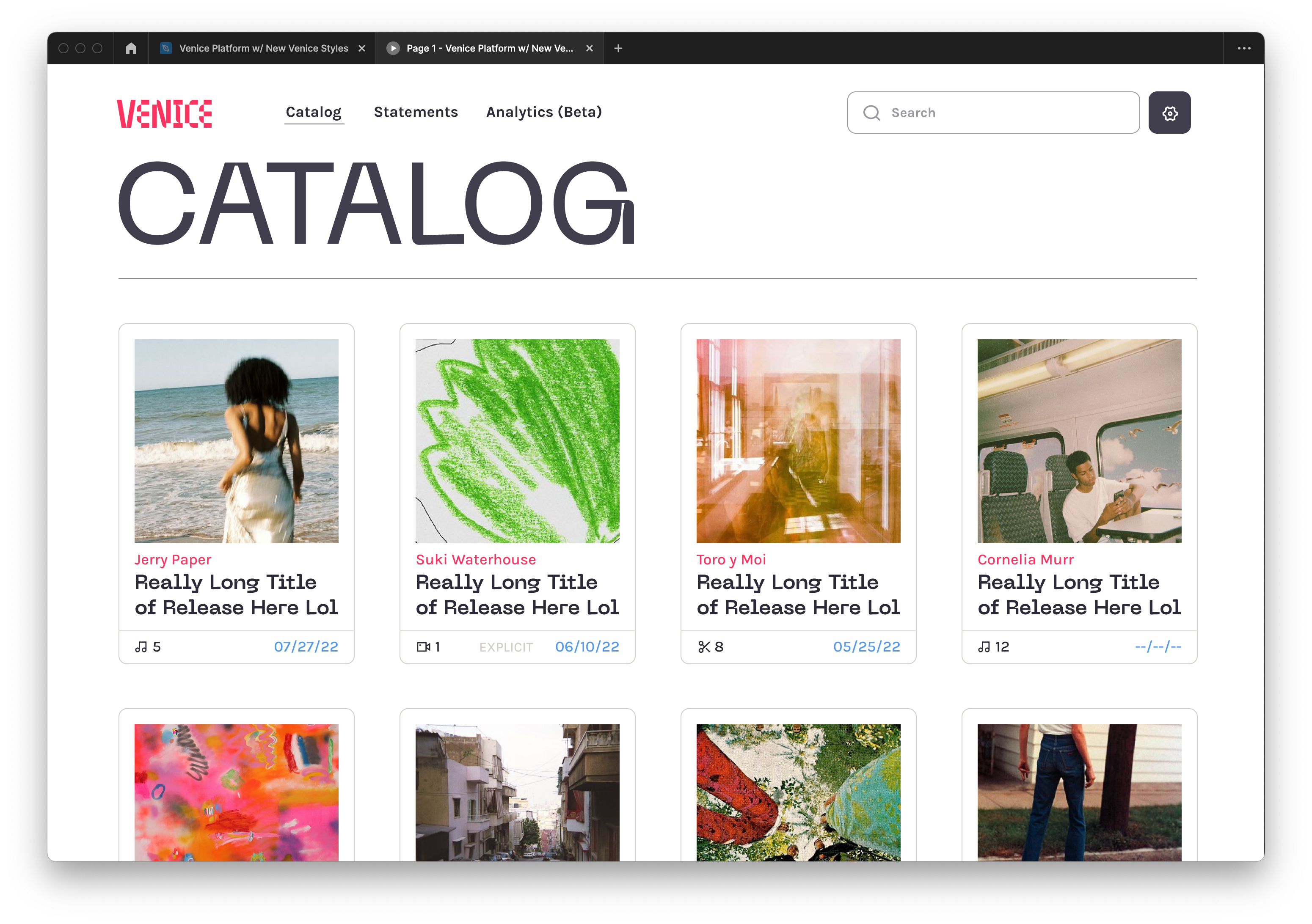Click the placeholder date --/--/--

1158,646
